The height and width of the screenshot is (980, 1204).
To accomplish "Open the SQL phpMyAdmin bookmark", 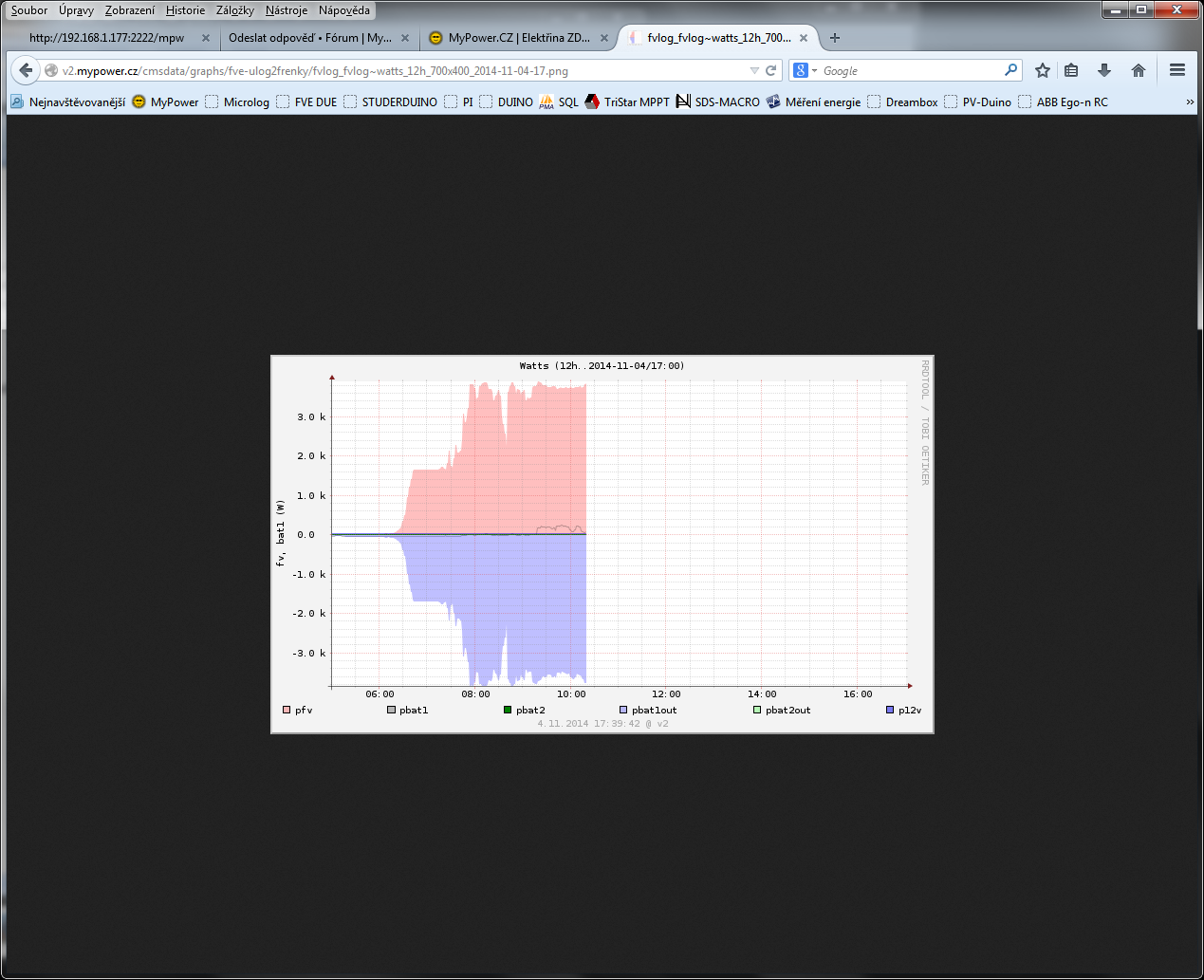I will [559, 102].
